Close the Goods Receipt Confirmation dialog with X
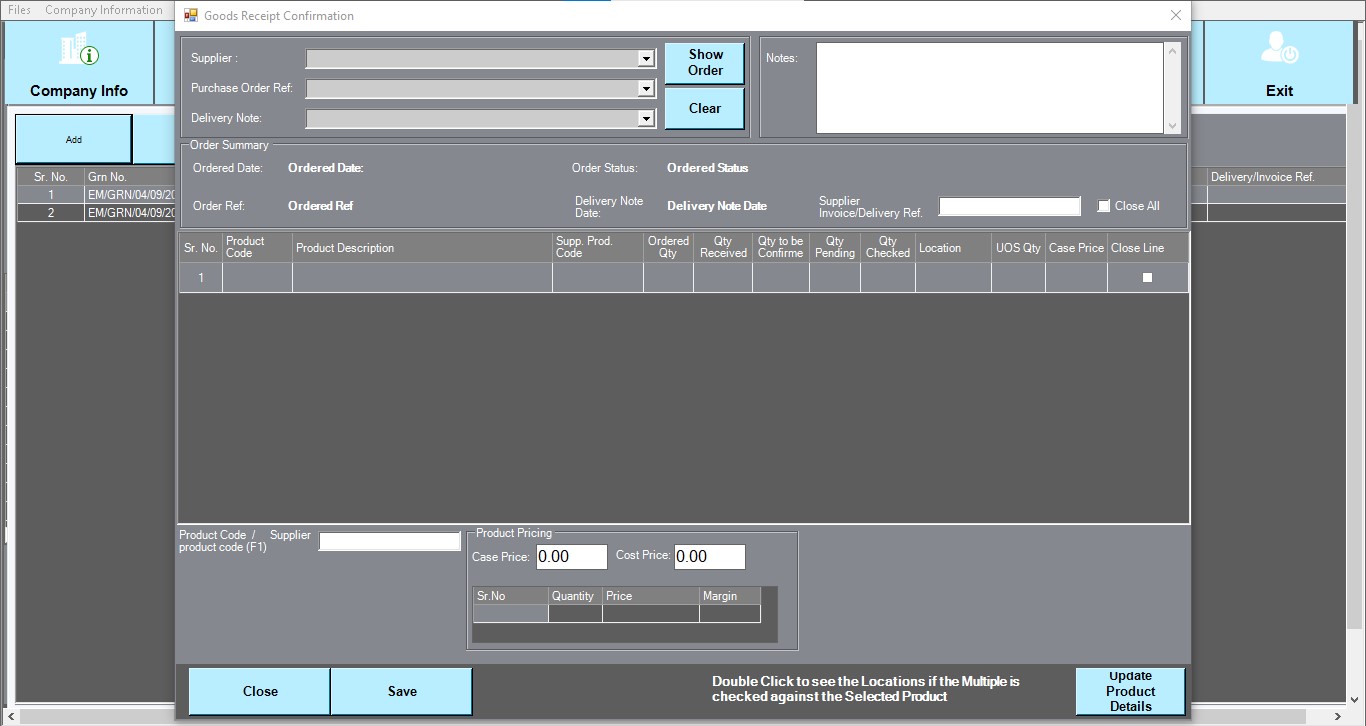The width and height of the screenshot is (1366, 726). (x=1176, y=15)
